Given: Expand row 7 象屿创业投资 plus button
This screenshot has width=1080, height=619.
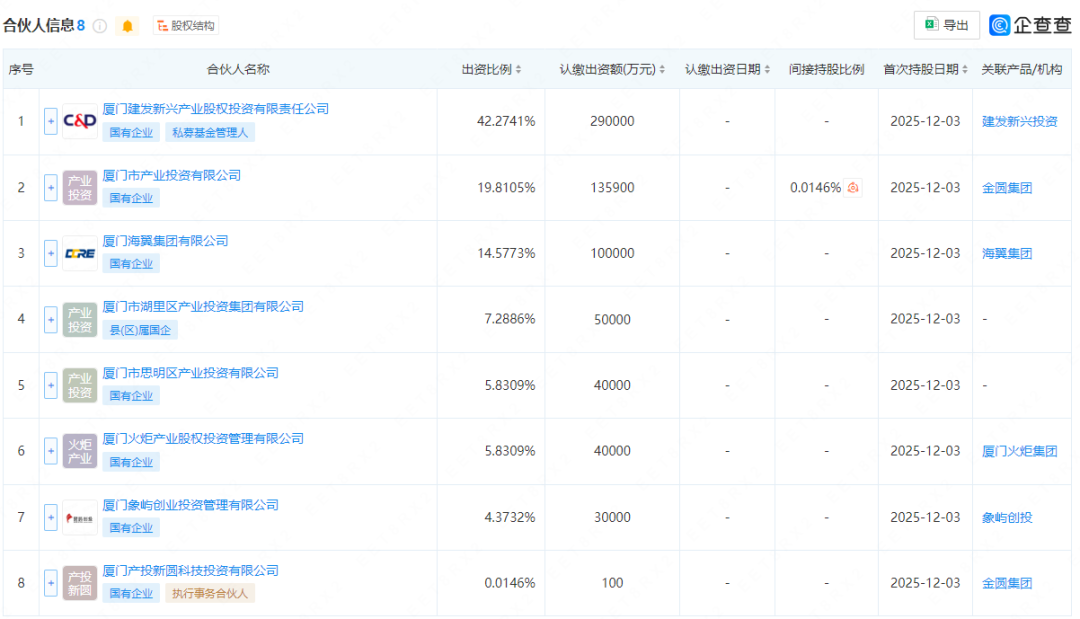Looking at the screenshot, I should tap(50, 517).
